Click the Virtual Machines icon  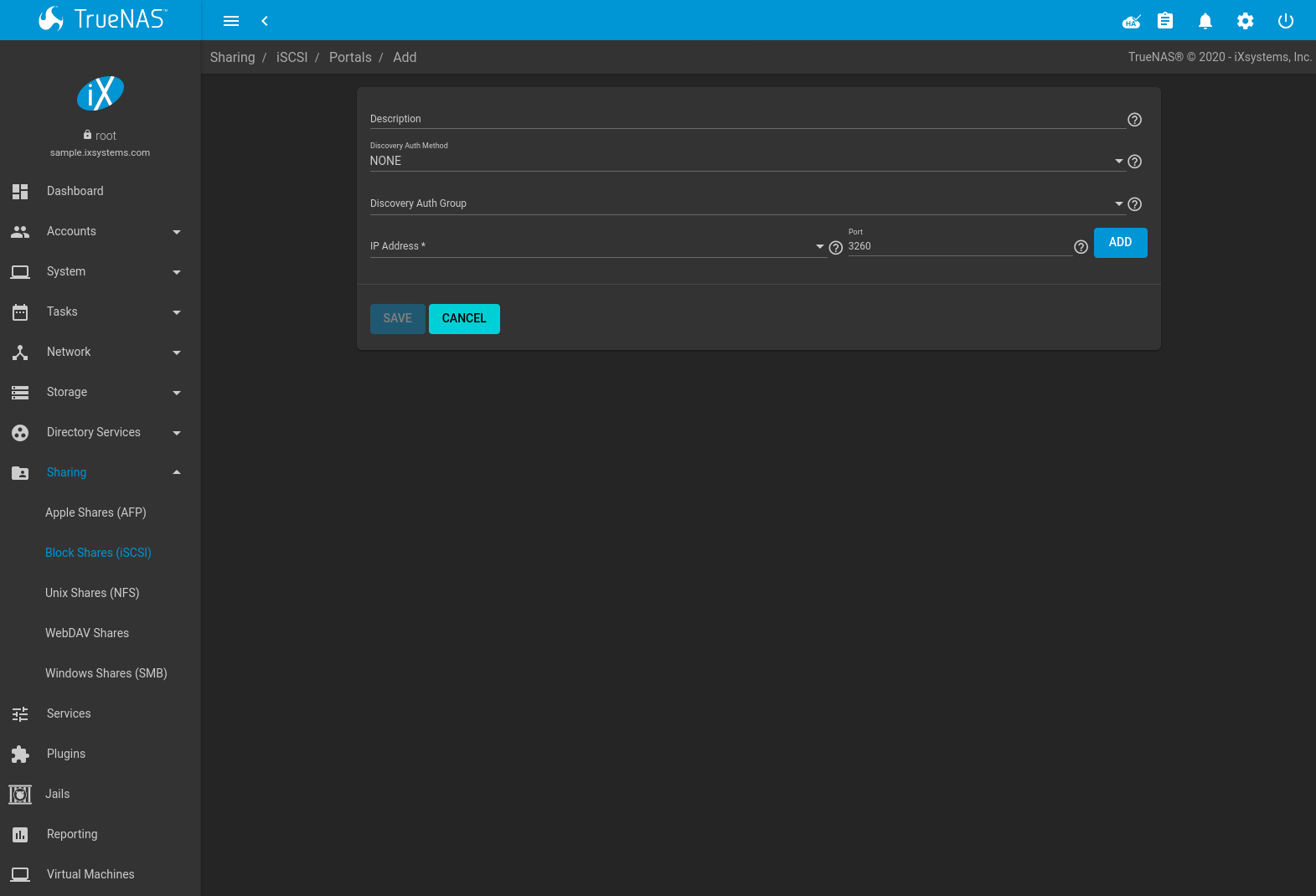pyautogui.click(x=20, y=875)
